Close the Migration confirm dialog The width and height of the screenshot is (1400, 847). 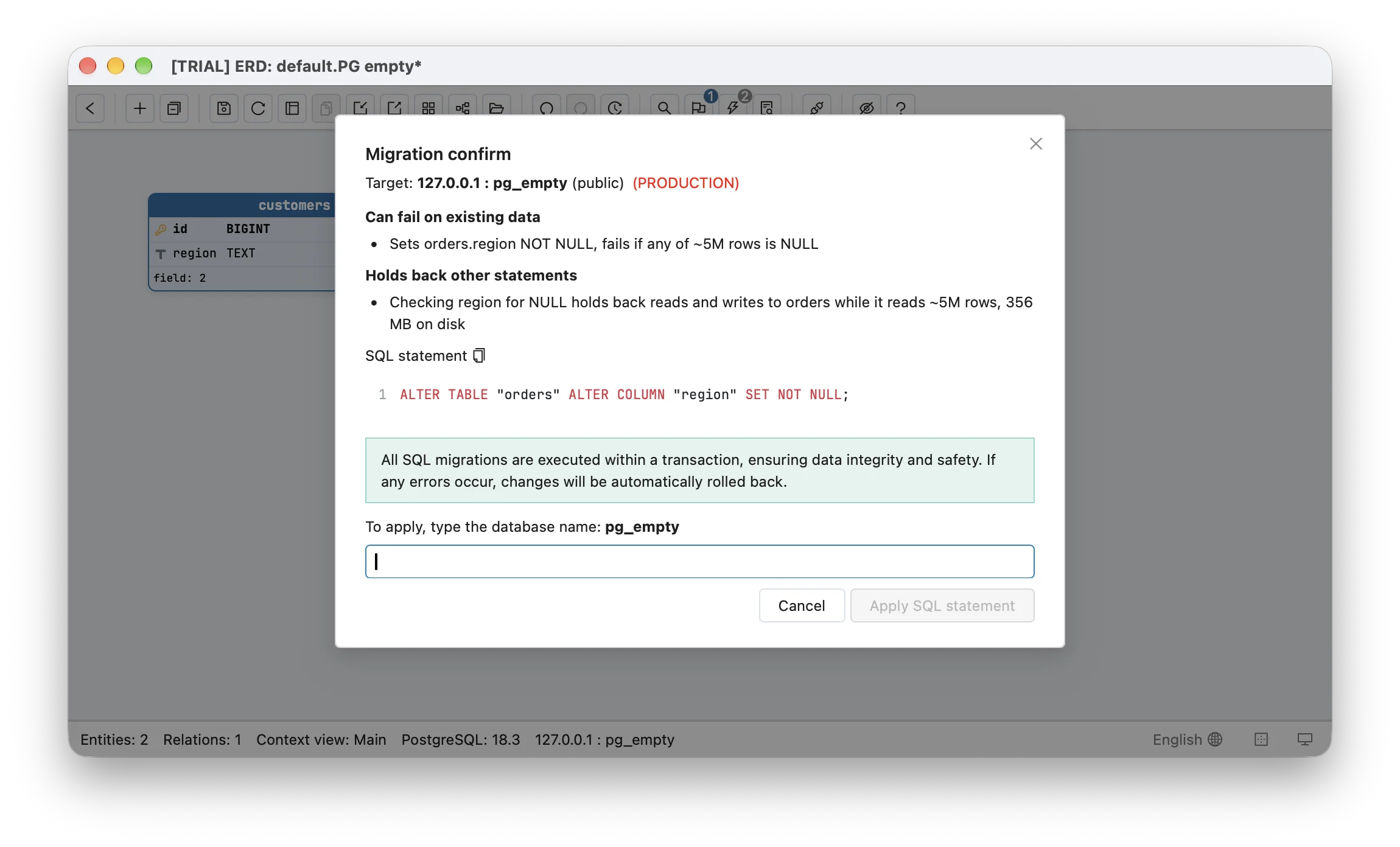pyautogui.click(x=1036, y=144)
